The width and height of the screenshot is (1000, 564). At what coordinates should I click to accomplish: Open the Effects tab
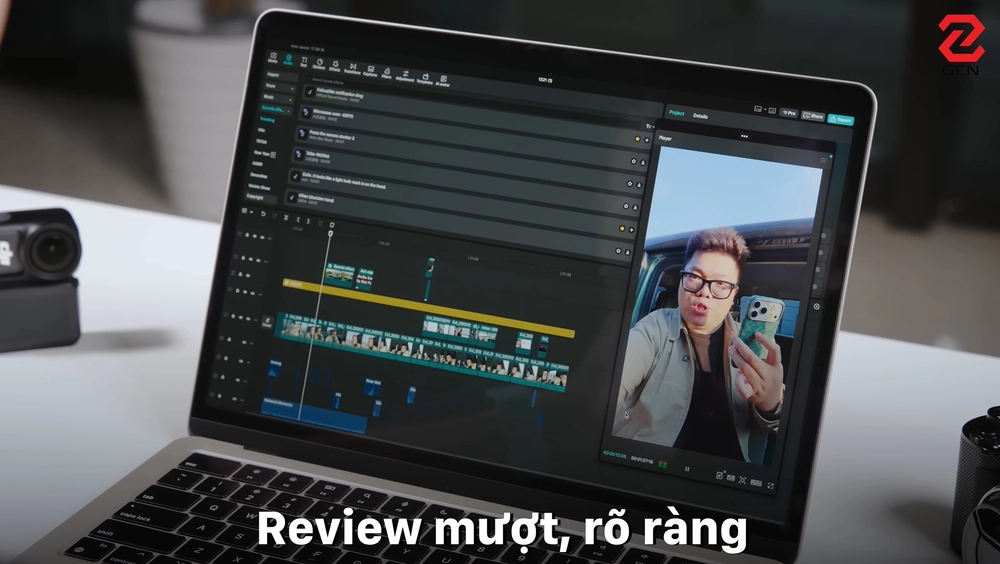(335, 68)
